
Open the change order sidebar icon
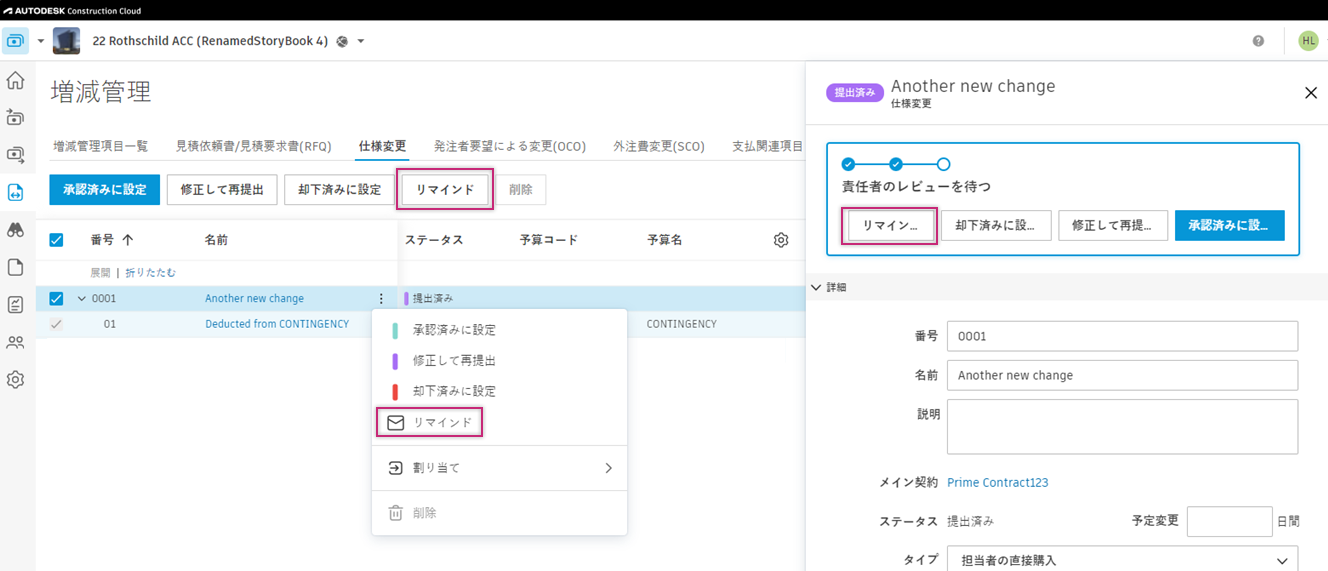(x=15, y=193)
